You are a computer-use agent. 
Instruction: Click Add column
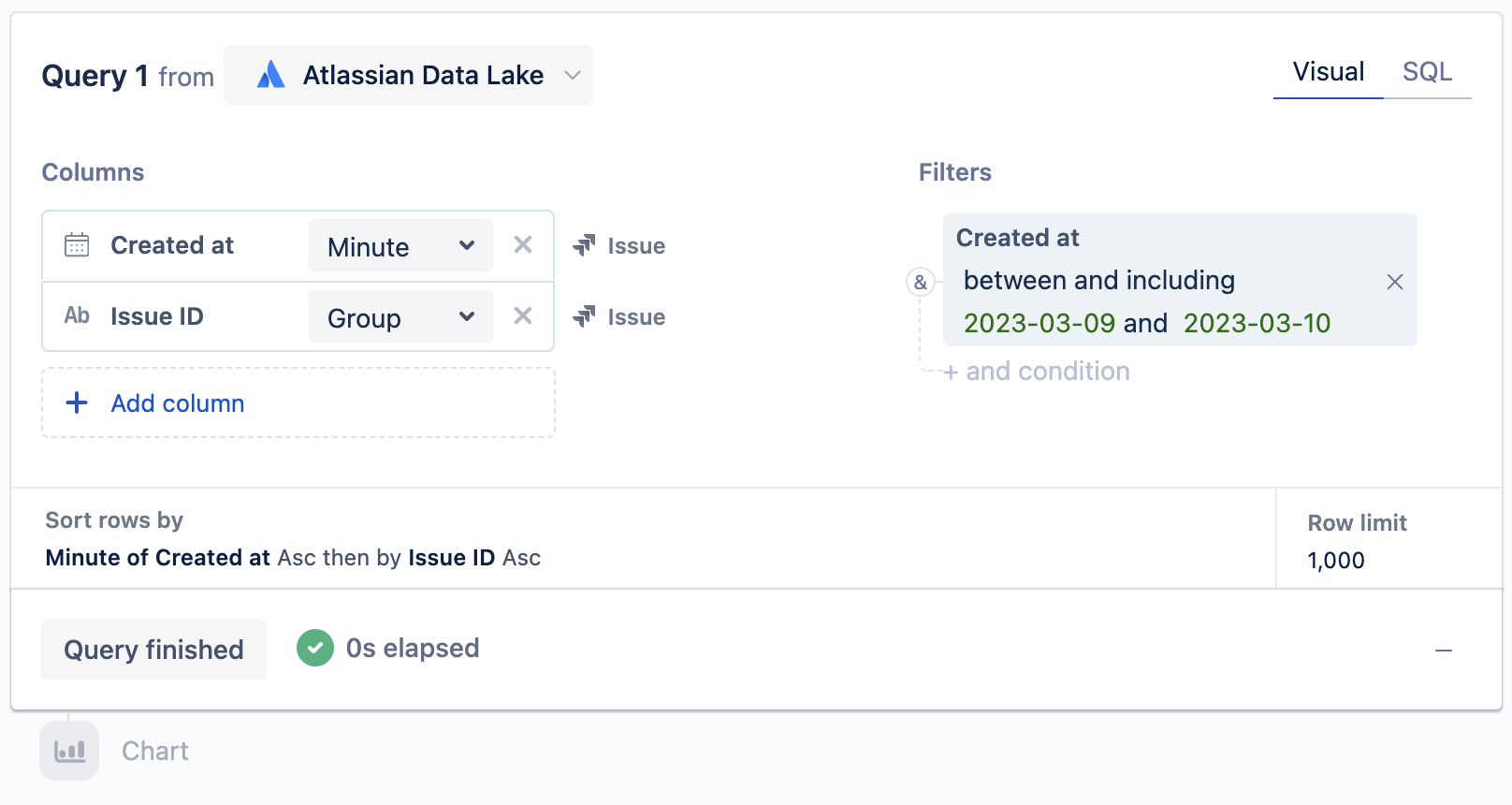tap(178, 403)
